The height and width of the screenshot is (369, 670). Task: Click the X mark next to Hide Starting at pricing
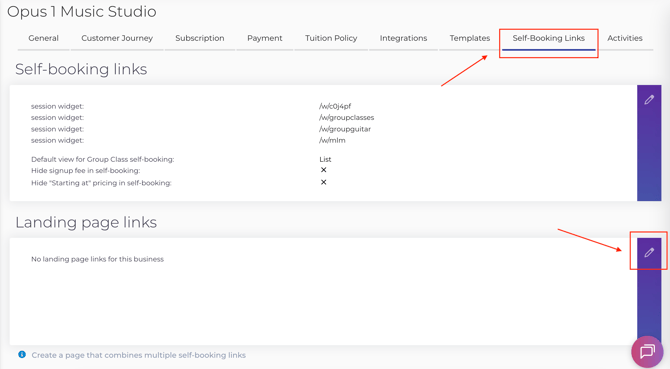point(323,182)
